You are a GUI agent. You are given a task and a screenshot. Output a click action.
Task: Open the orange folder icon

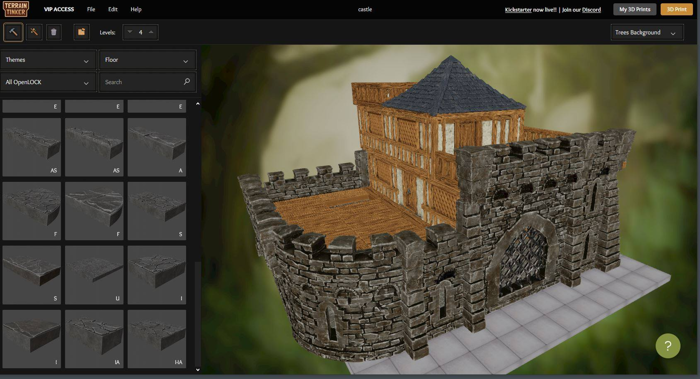tap(81, 32)
